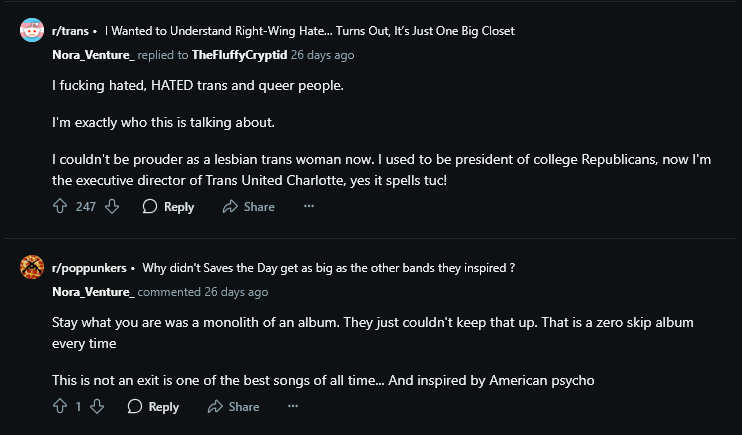Open more options on r/poppunkers comment
The height and width of the screenshot is (435, 742).
293,407
